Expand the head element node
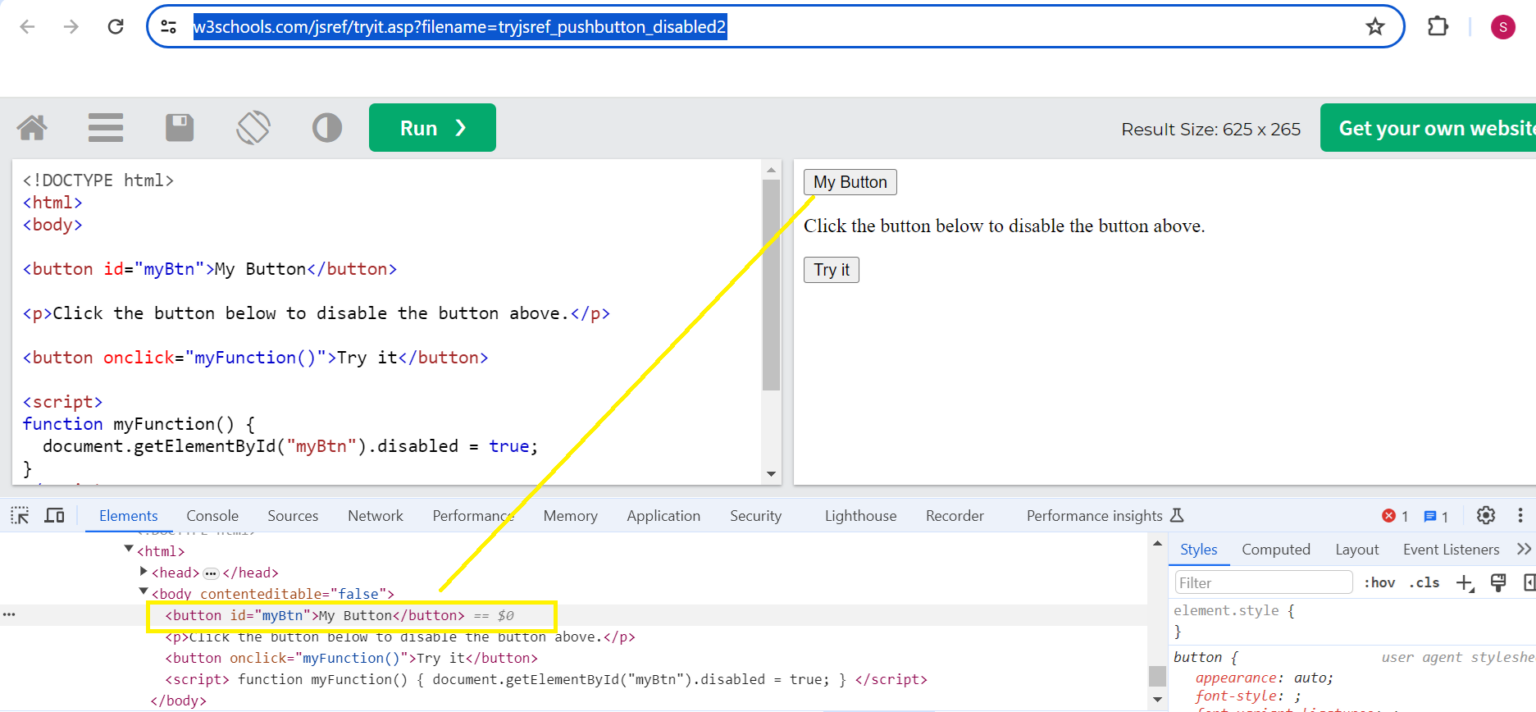This screenshot has height=712, width=1536. point(144,572)
